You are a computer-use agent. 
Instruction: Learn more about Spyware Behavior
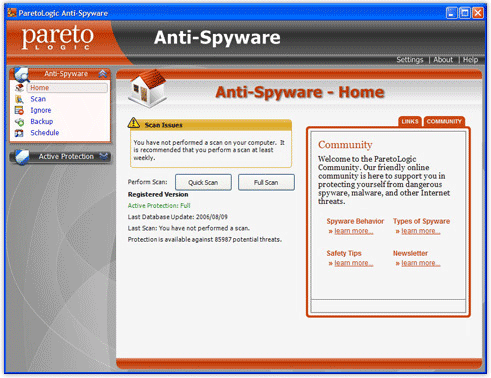click(354, 231)
